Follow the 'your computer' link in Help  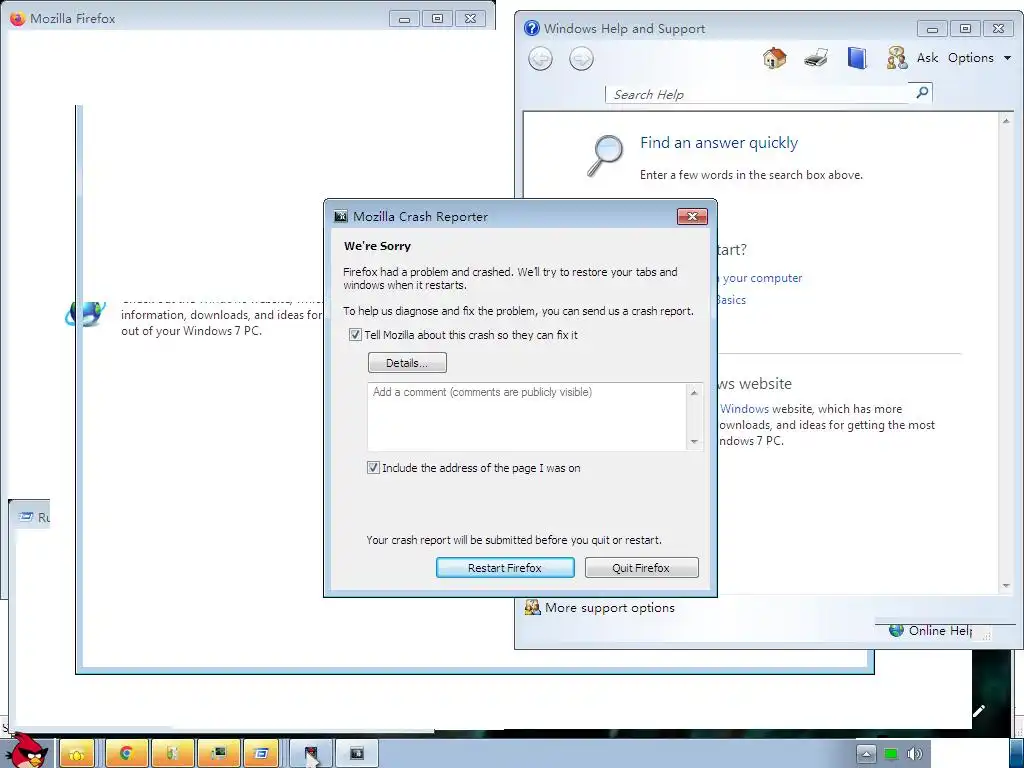[x=762, y=278]
